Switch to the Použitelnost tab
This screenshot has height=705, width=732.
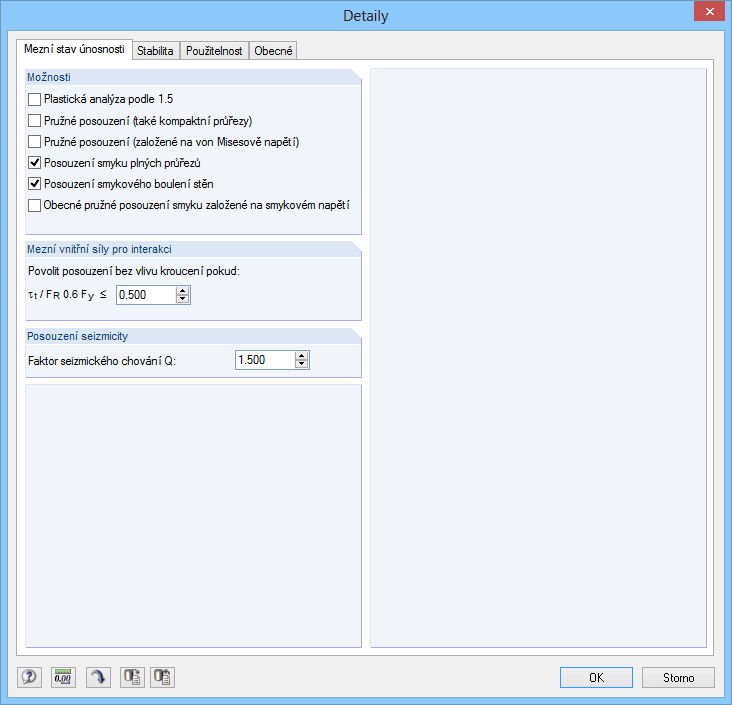(214, 51)
